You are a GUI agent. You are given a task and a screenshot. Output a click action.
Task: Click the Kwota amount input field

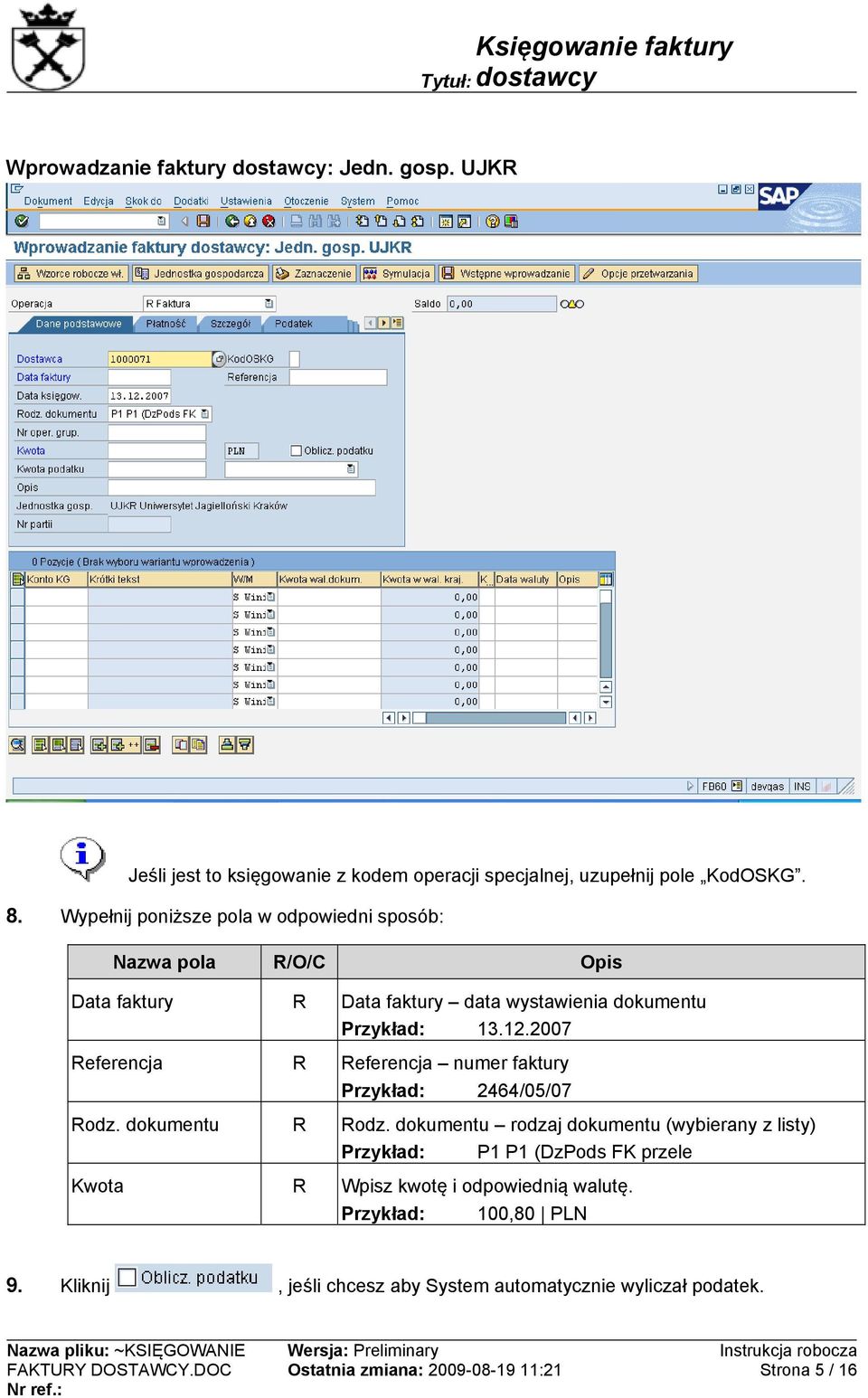click(157, 450)
